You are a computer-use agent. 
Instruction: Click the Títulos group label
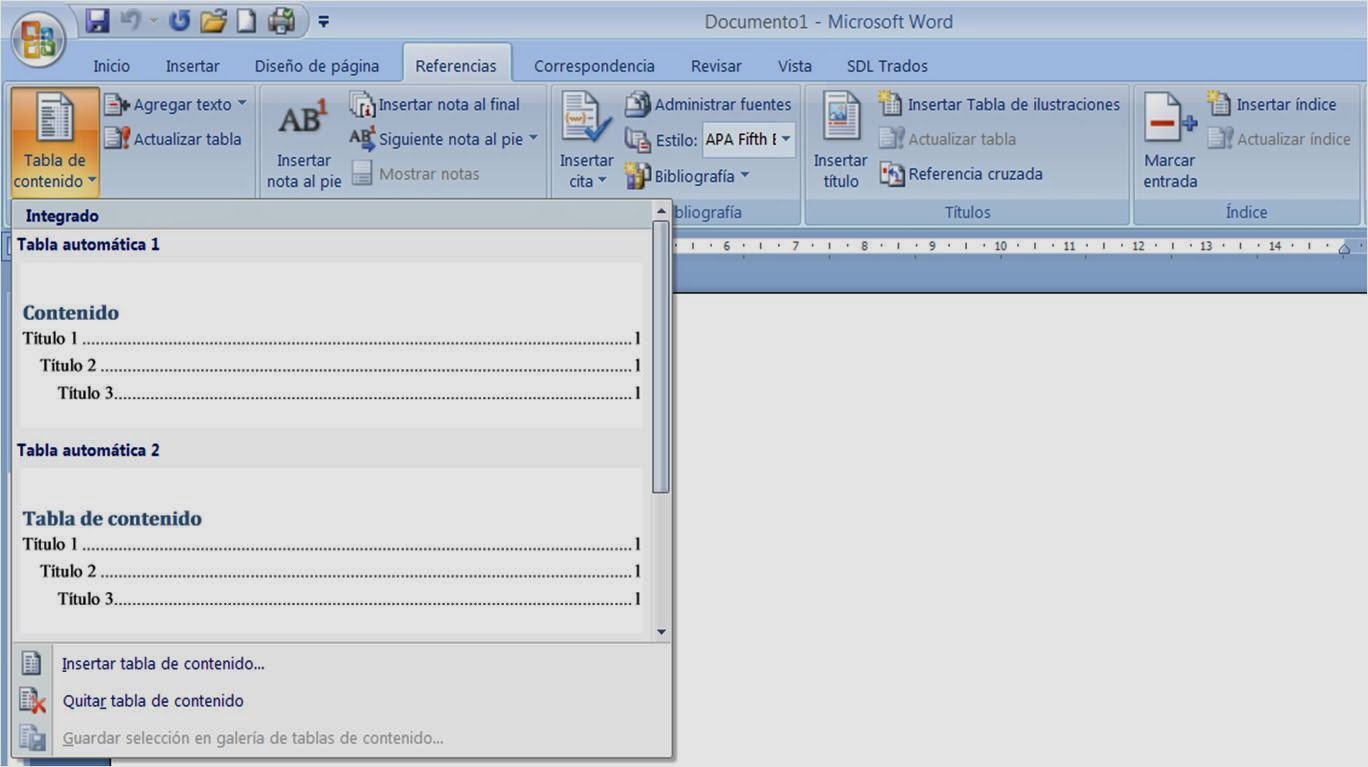[968, 212]
